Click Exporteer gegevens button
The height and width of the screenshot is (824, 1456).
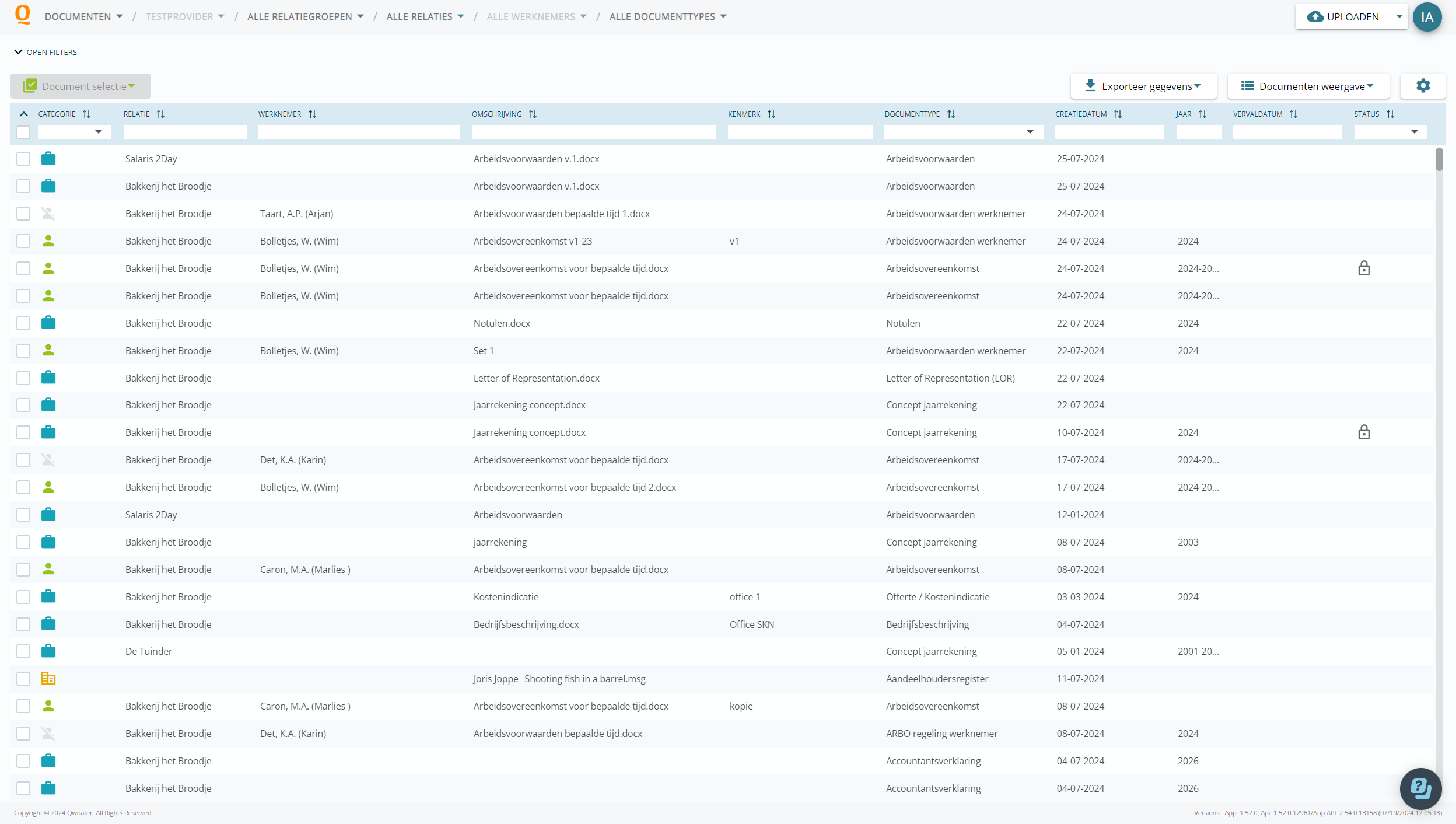pos(1143,86)
